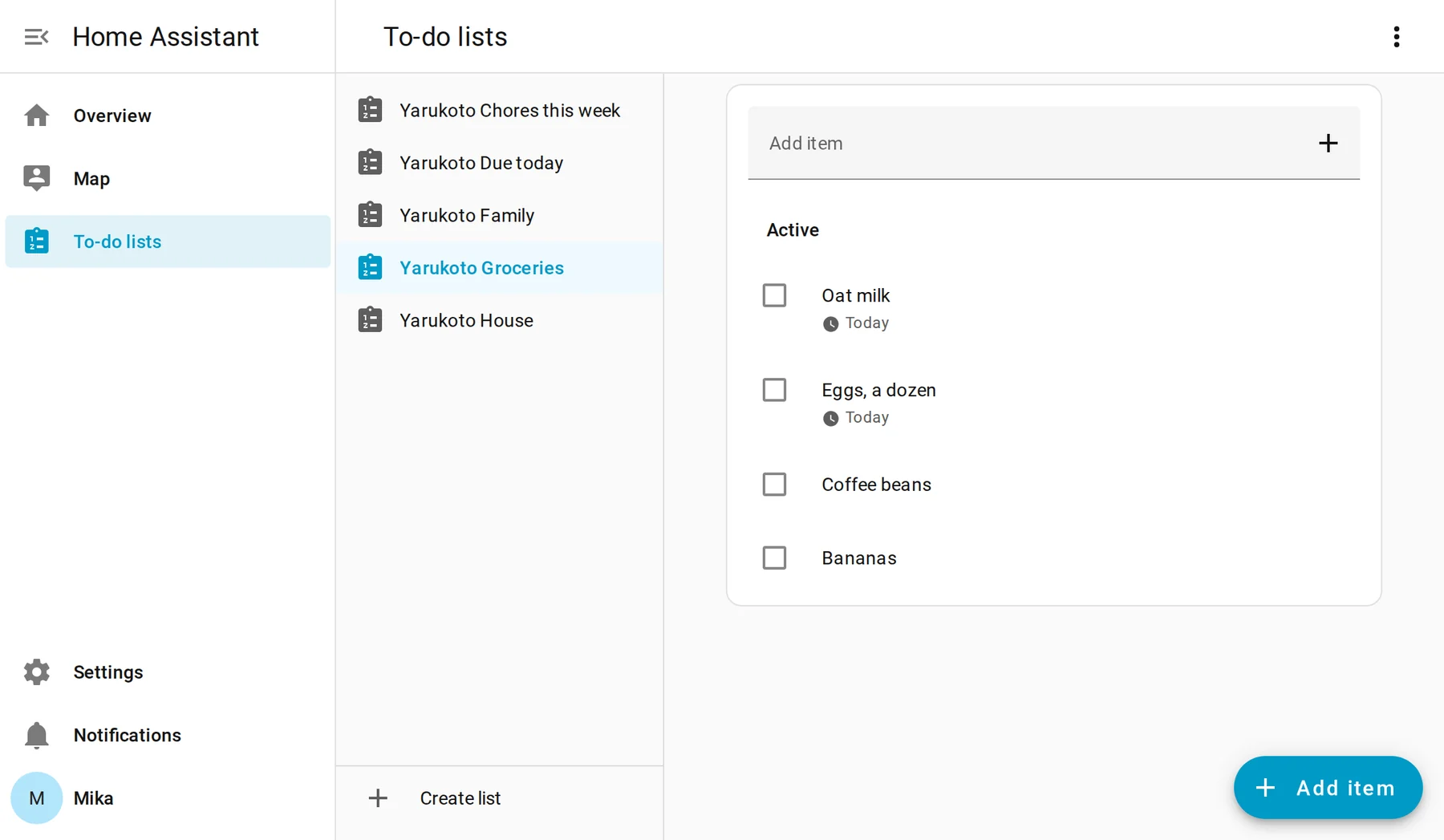
Task: Tick the Bananas checkbox
Action: 774,558
